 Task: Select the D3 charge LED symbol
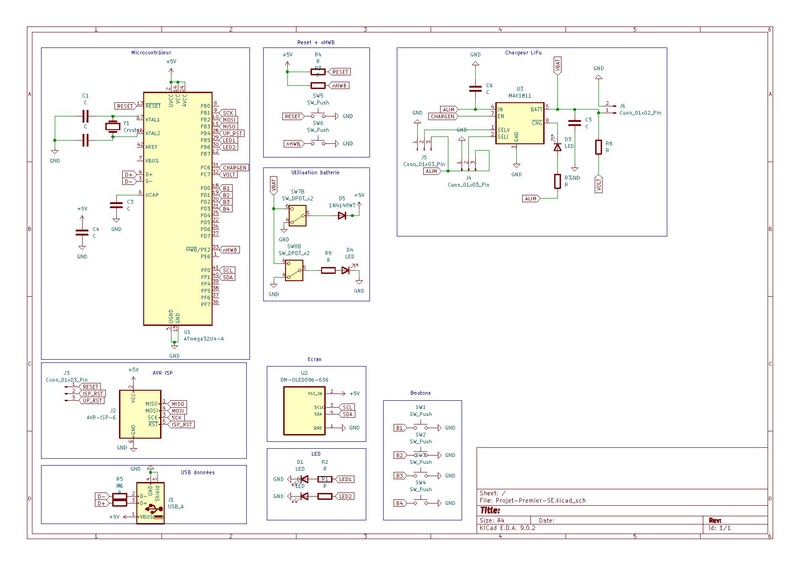coord(557,147)
